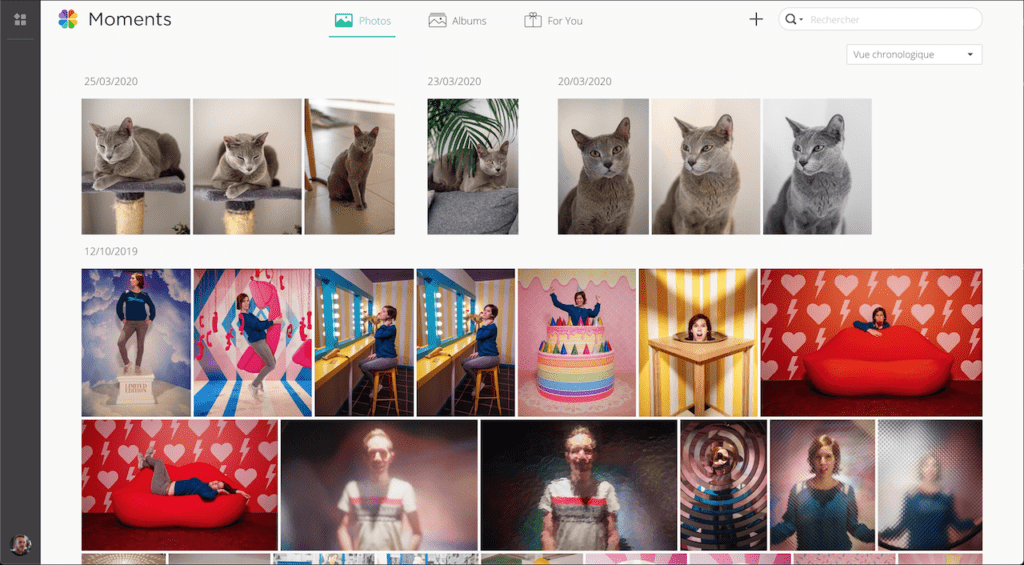Click the Moments colorful flower logo

point(68,20)
